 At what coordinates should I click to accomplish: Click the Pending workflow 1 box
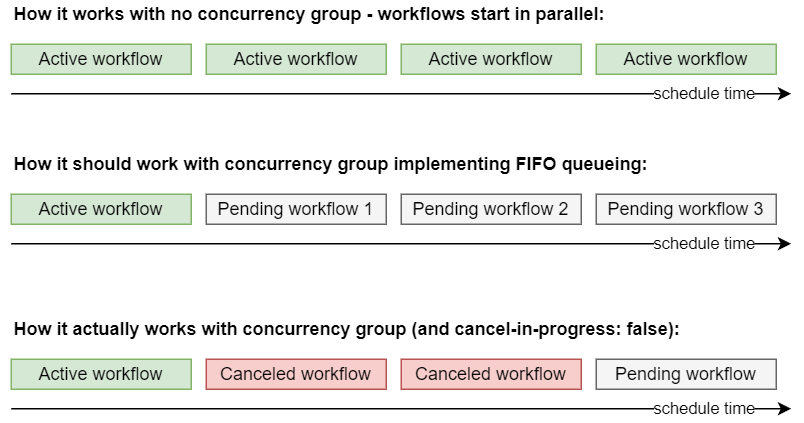[296, 209]
